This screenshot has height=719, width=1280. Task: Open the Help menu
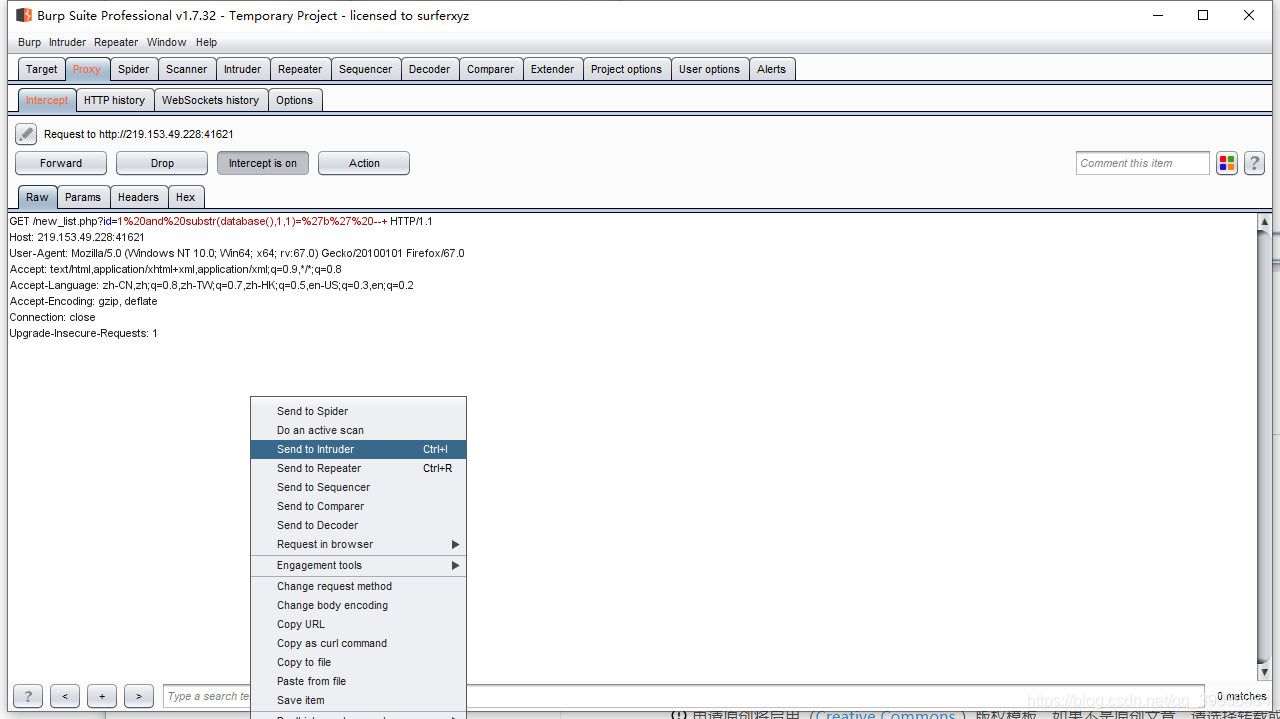[206, 42]
